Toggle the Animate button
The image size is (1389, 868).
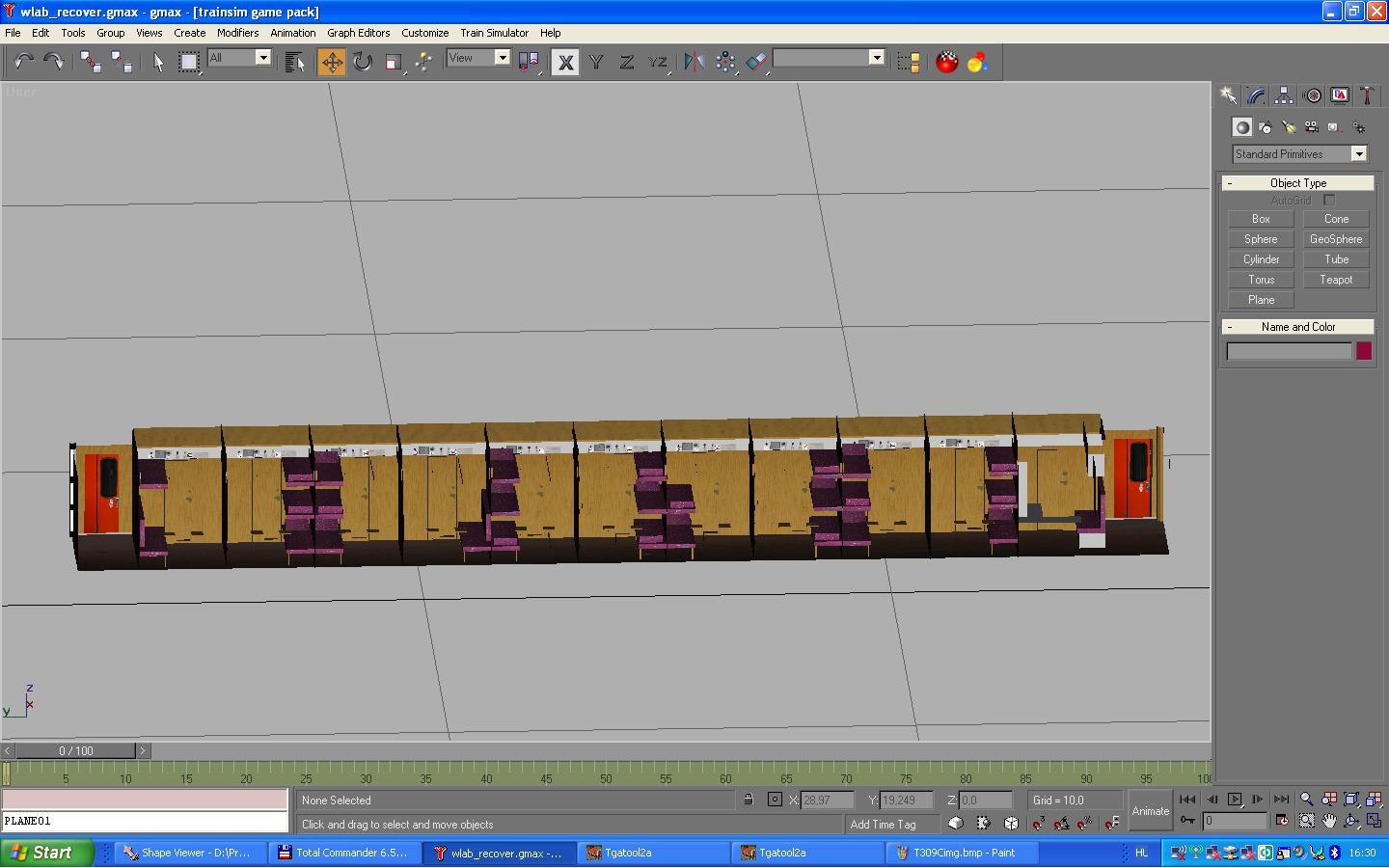[1151, 811]
